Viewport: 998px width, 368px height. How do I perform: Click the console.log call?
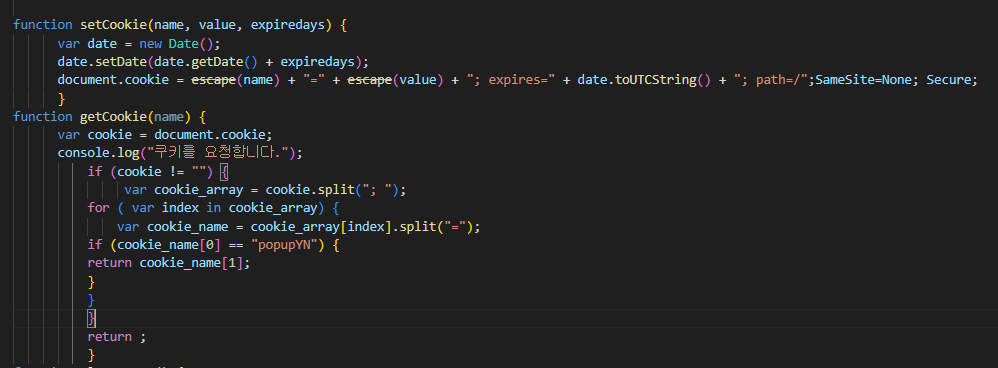98,153
